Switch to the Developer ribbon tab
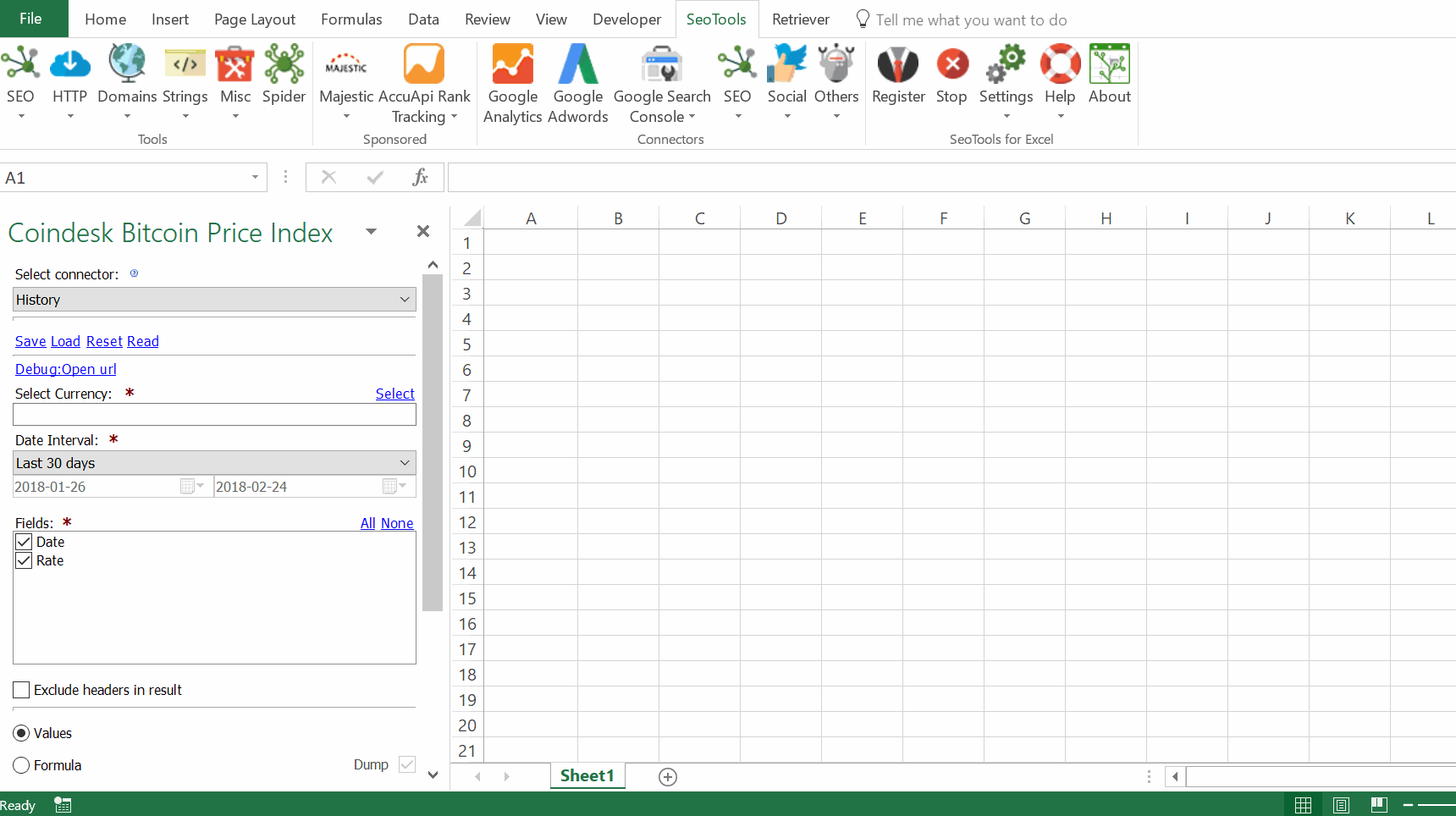This screenshot has height=816, width=1456. [626, 19]
